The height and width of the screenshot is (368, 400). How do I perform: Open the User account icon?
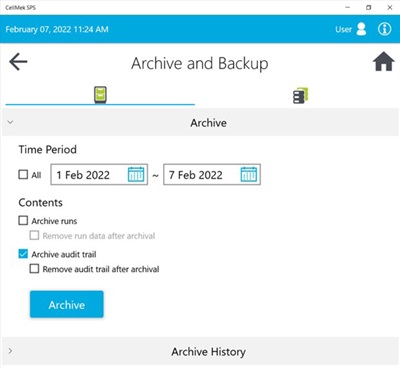(361, 29)
